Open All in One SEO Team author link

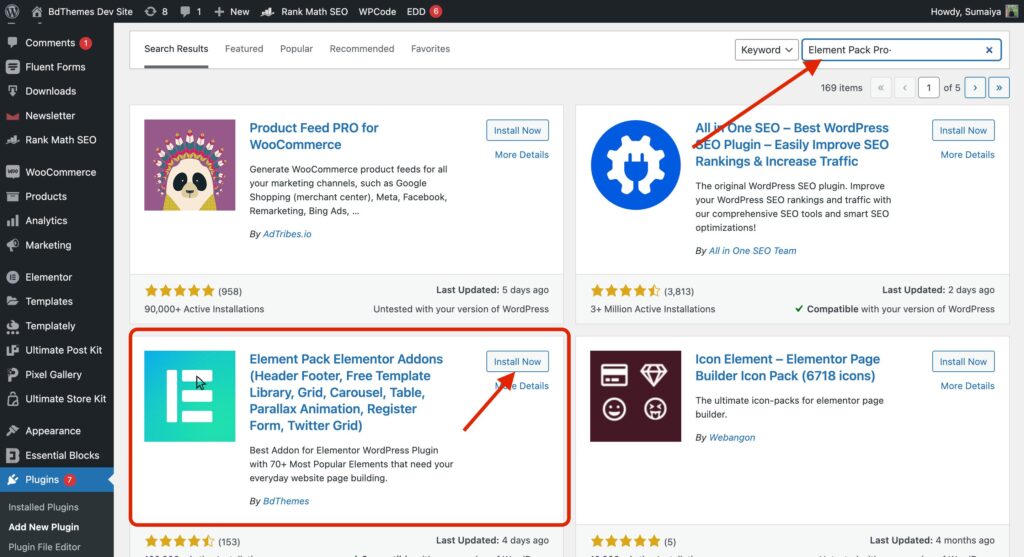coord(752,251)
